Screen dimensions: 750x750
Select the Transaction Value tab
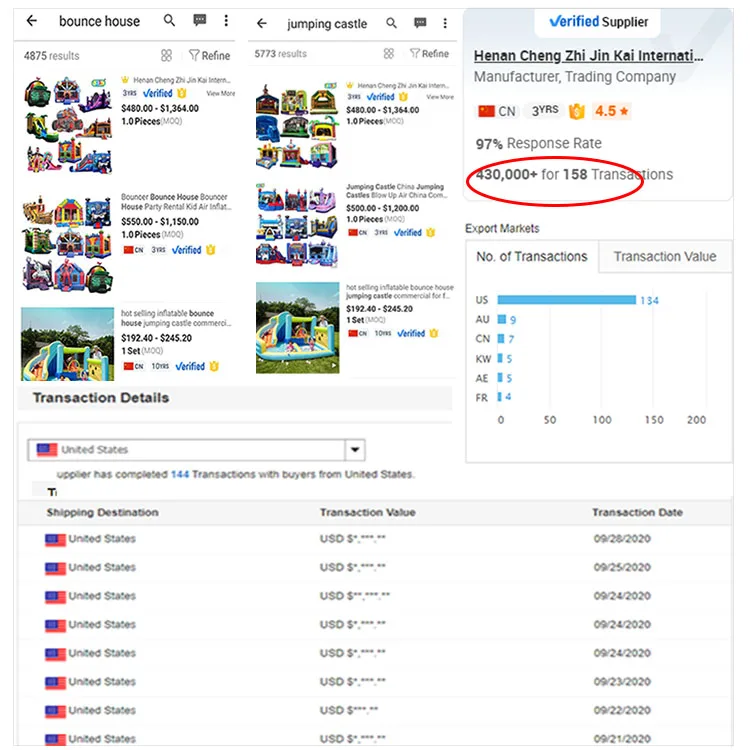pyautogui.click(x=665, y=257)
